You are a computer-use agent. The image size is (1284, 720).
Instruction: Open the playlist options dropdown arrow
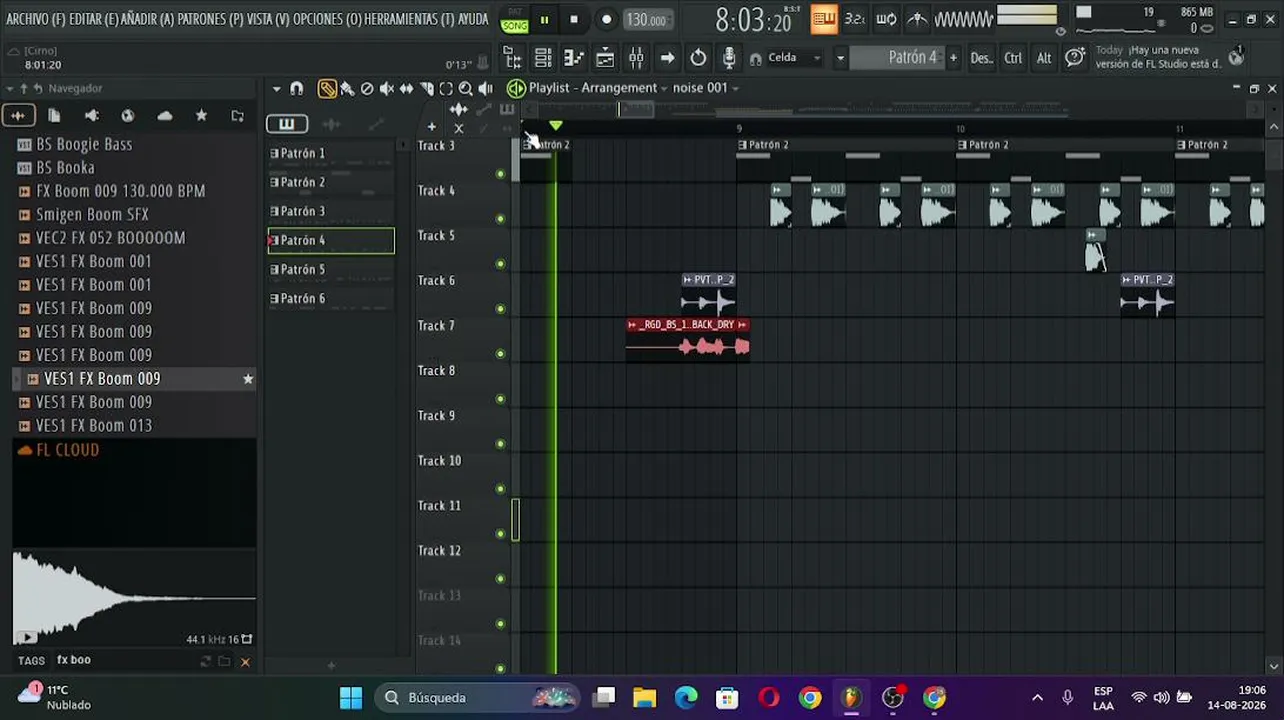277,89
